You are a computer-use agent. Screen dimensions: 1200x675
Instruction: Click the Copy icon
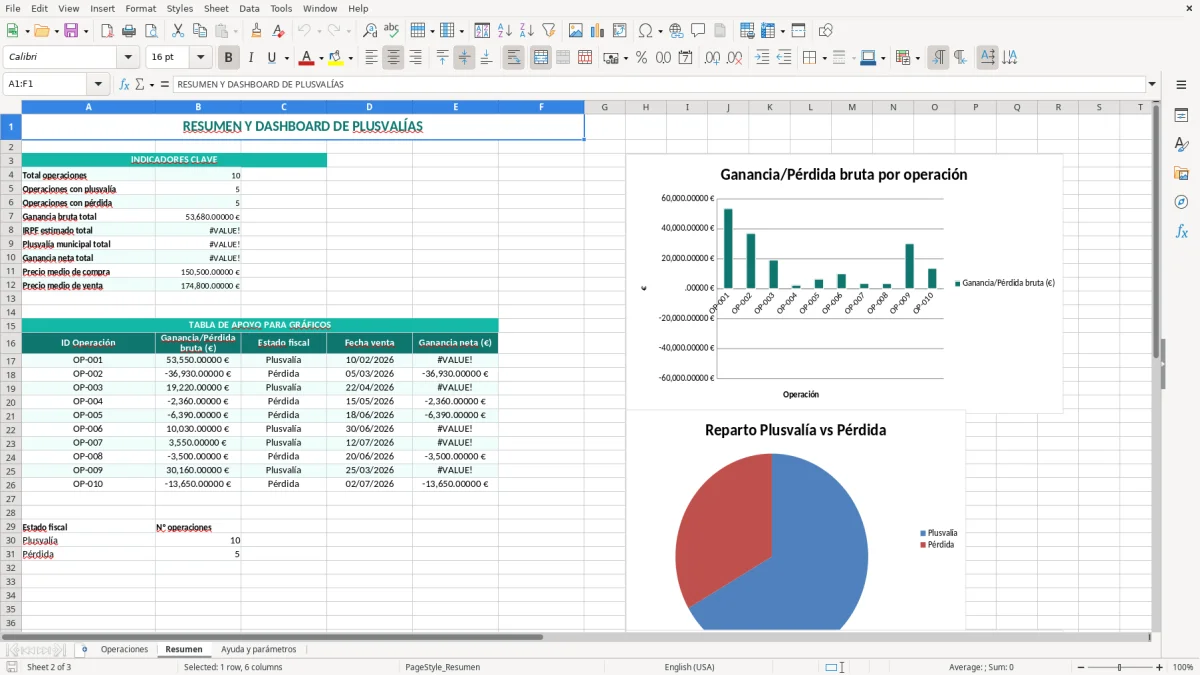point(199,31)
